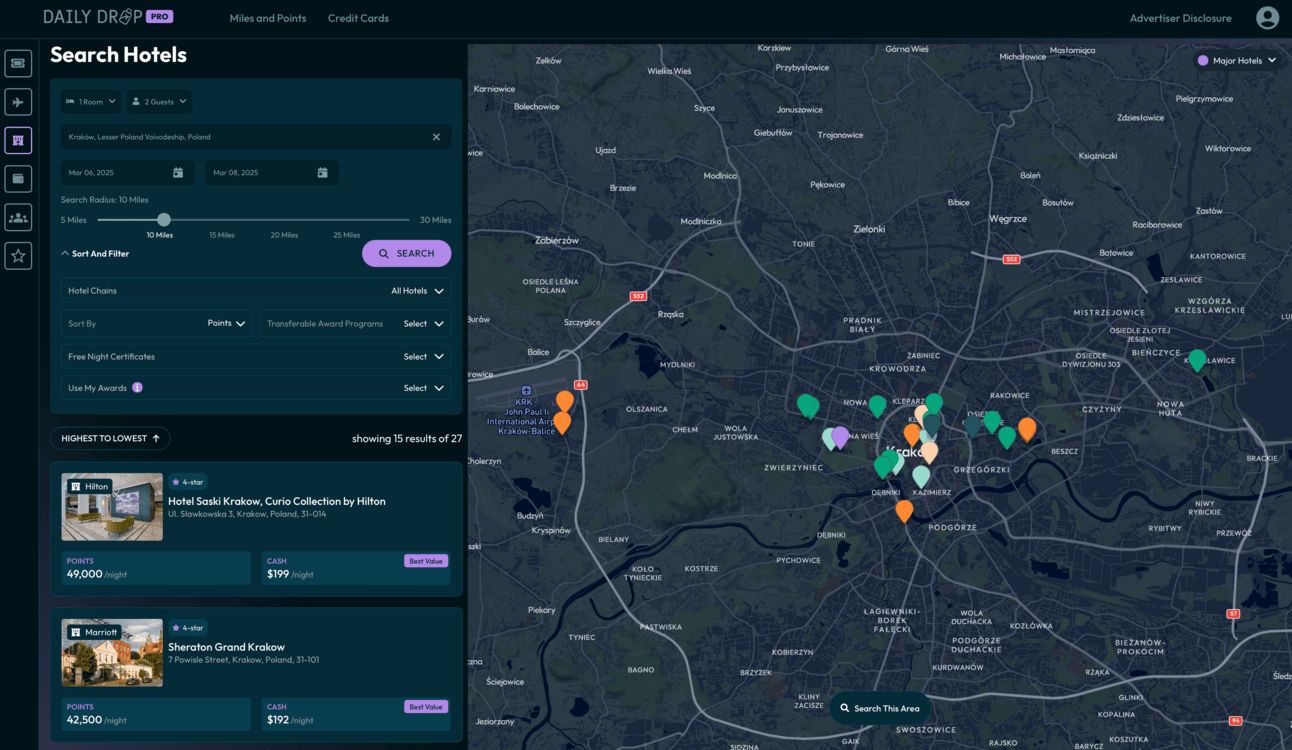Click the orange map pin south of Dębniki
Image resolution: width=1292 pixels, height=750 pixels.
coord(904,511)
